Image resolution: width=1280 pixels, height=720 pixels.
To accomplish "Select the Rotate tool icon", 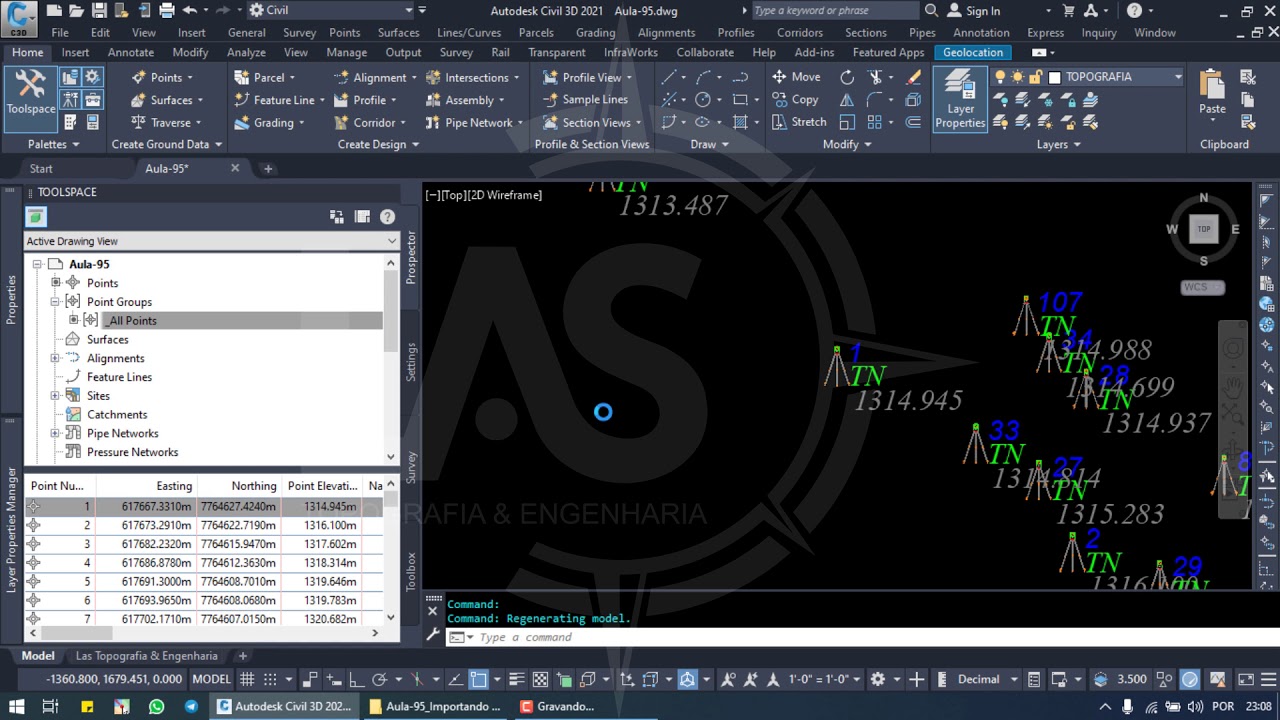I will point(847,77).
